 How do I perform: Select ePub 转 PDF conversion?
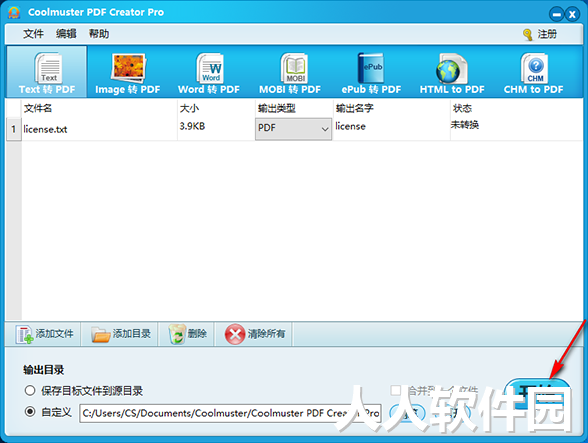(371, 72)
